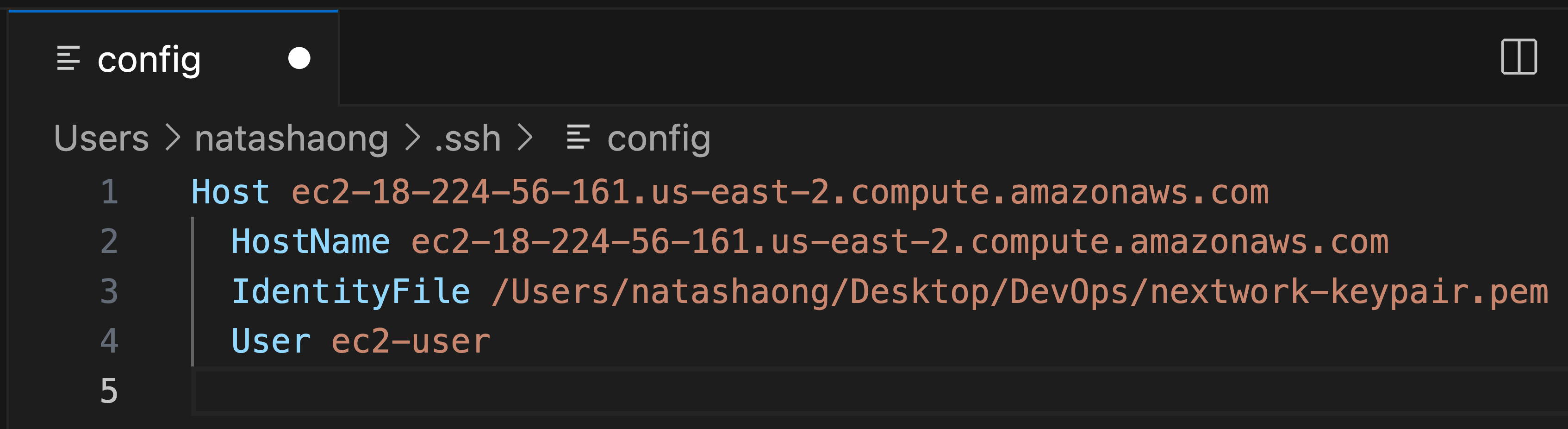Click line number 1 in the gutter
This screenshot has width=1568, height=429.
pyautogui.click(x=110, y=192)
